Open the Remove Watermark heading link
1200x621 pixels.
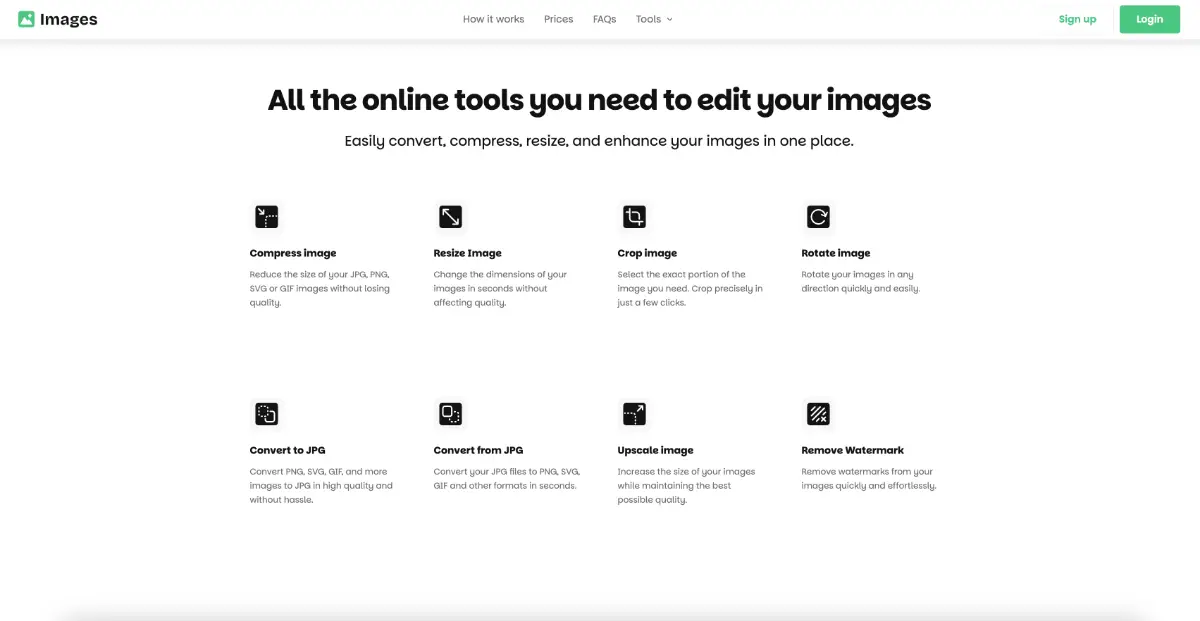[852, 450]
